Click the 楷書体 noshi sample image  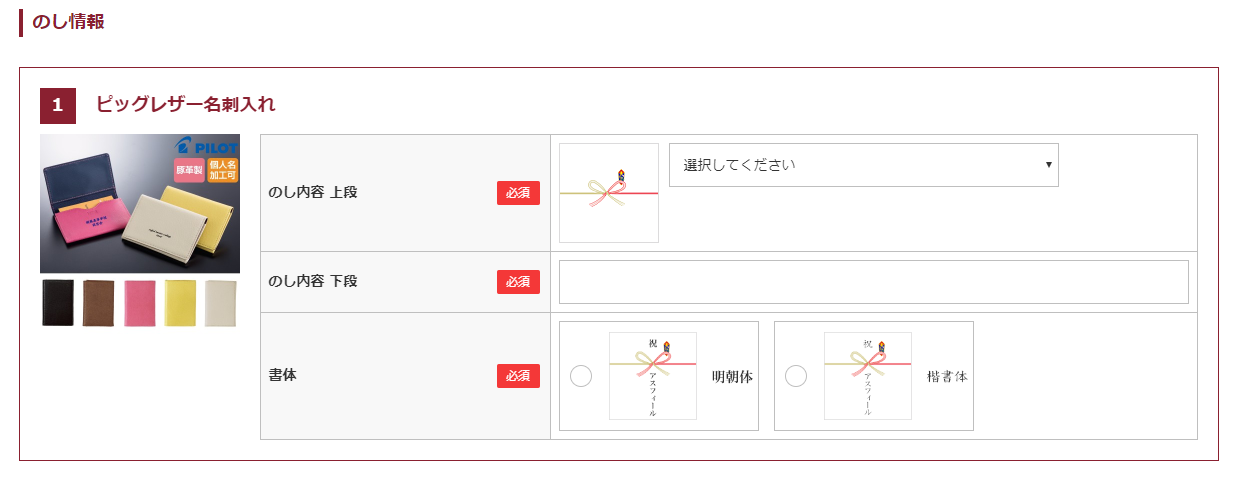point(868,376)
